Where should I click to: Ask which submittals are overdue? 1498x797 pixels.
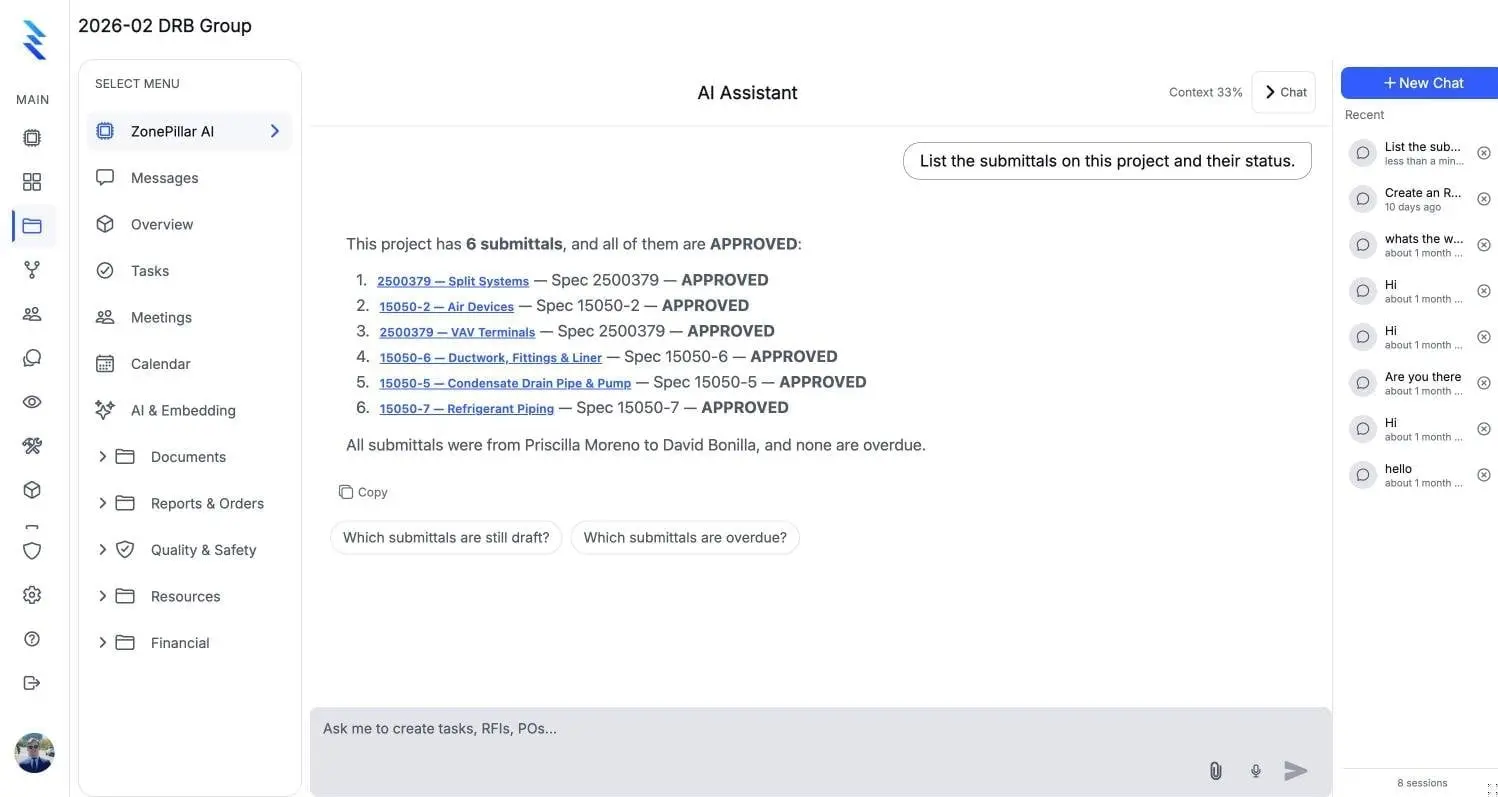[685, 537]
